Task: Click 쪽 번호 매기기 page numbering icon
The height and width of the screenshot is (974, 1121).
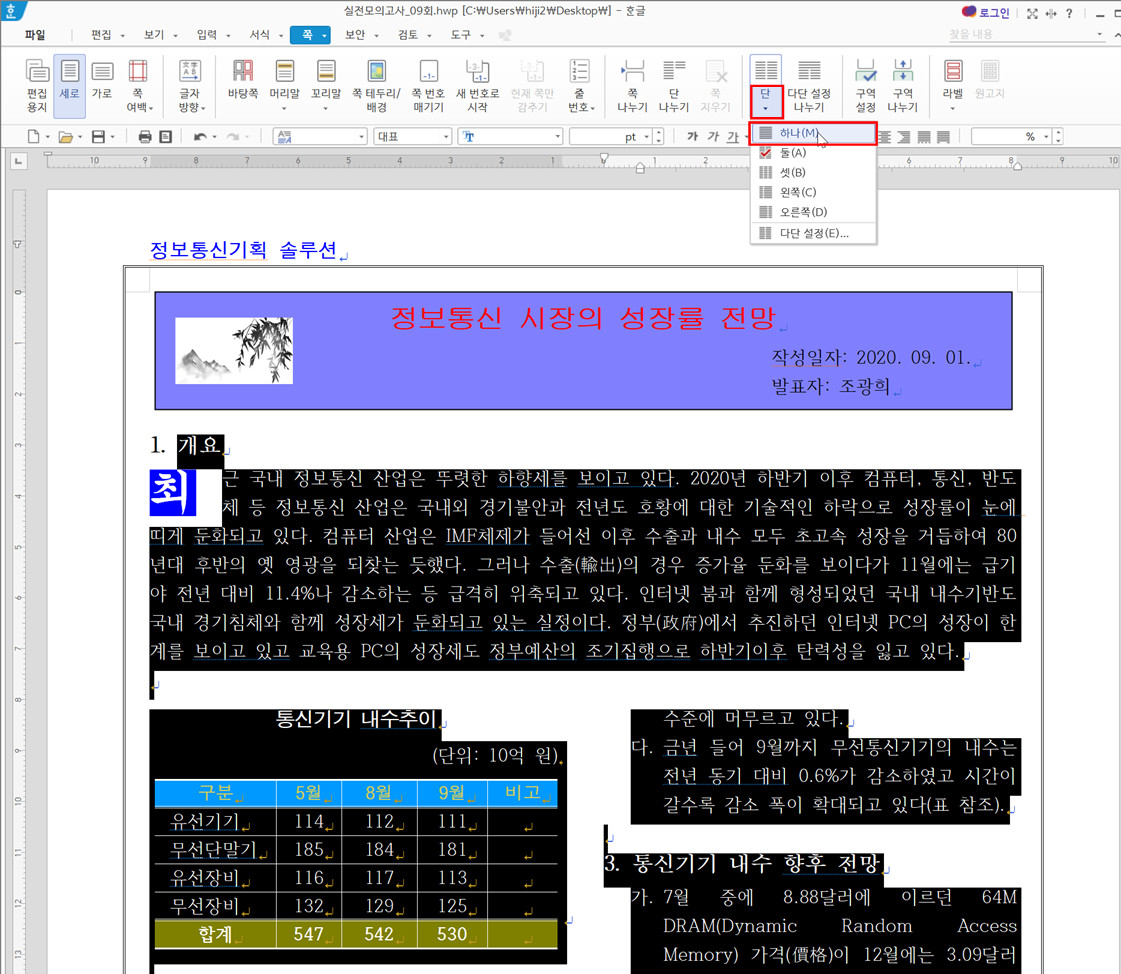Action: point(428,86)
